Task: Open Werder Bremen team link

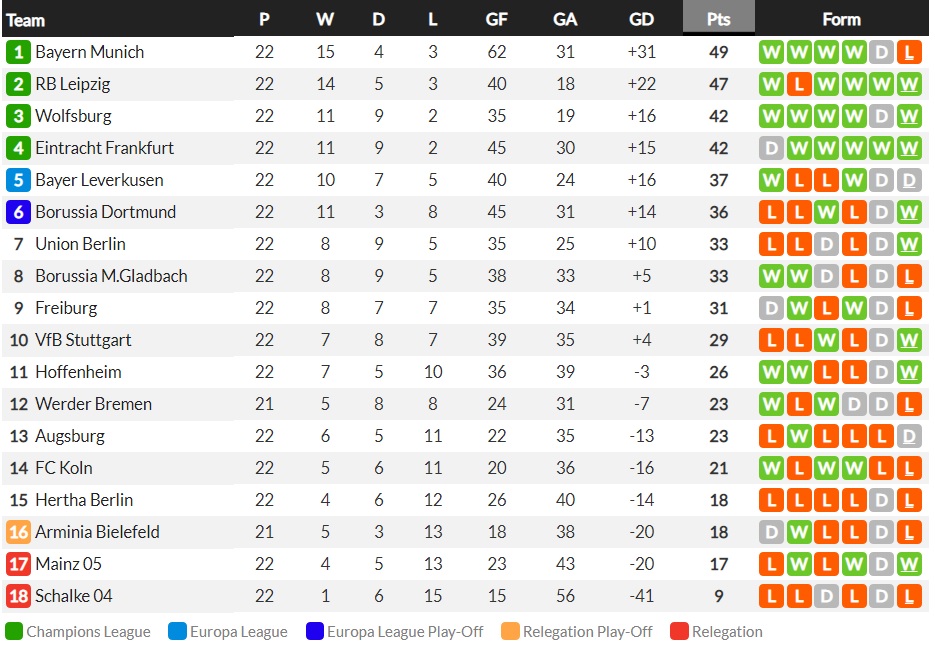Action: click(94, 404)
